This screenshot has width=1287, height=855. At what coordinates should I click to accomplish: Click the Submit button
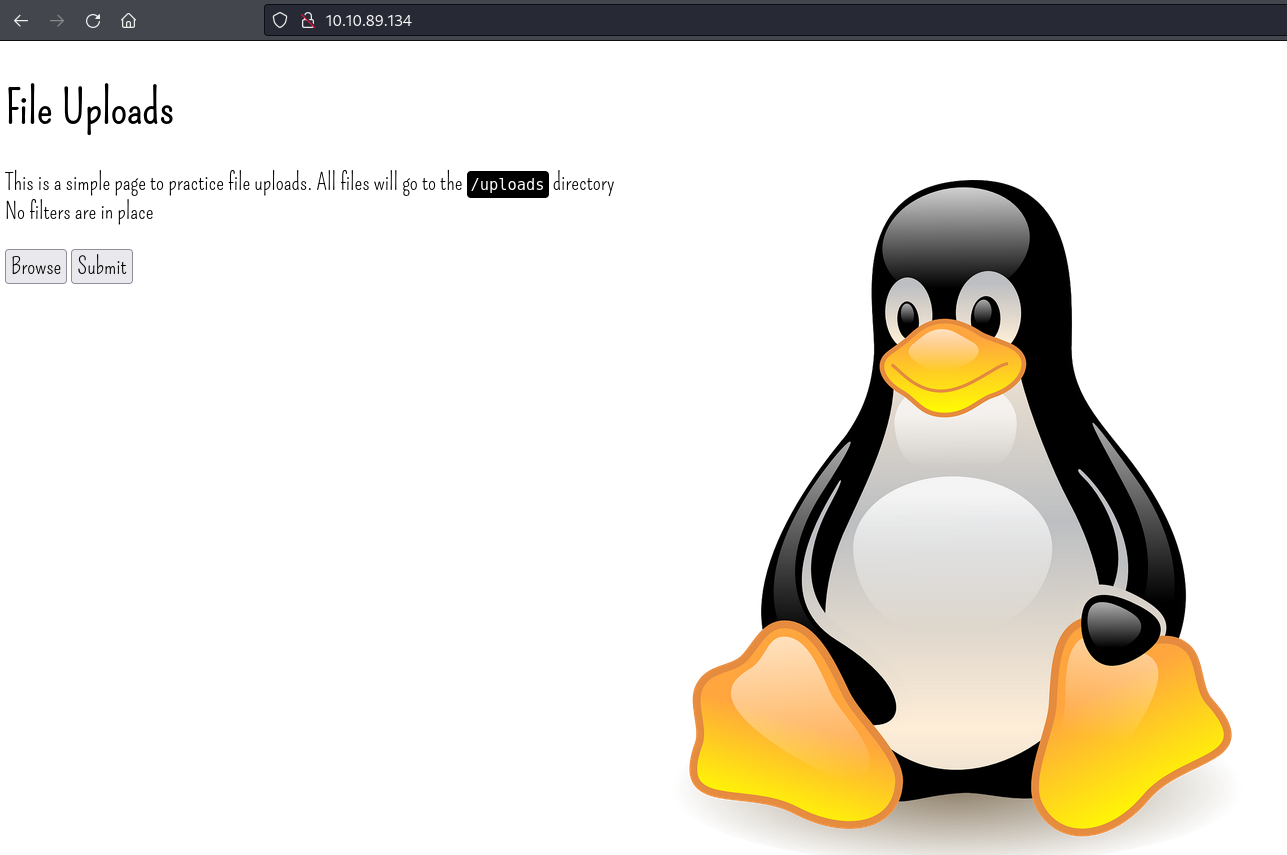pyautogui.click(x=102, y=267)
